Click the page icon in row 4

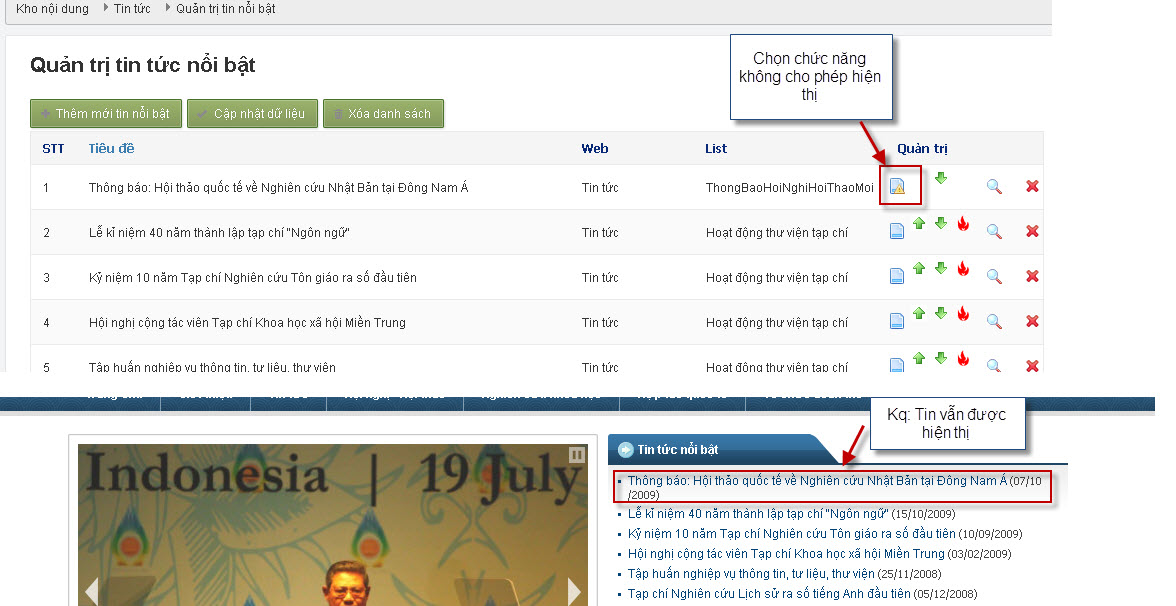[897, 321]
